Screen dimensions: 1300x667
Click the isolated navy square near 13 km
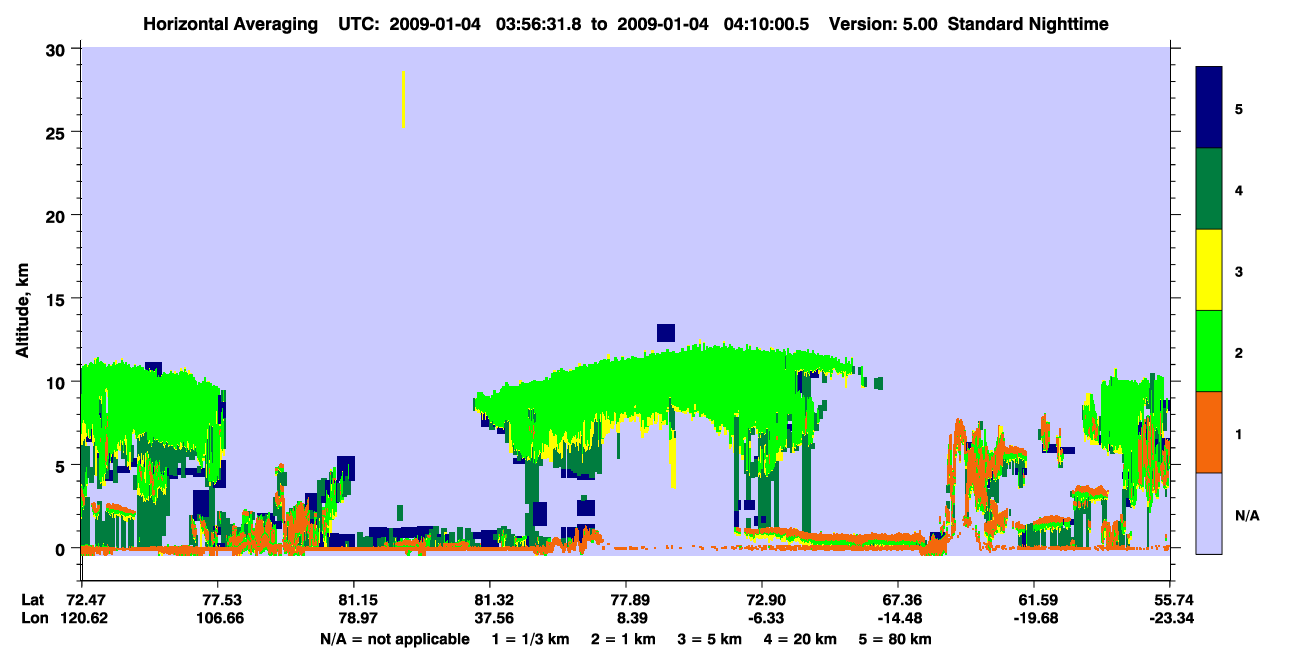point(666,333)
